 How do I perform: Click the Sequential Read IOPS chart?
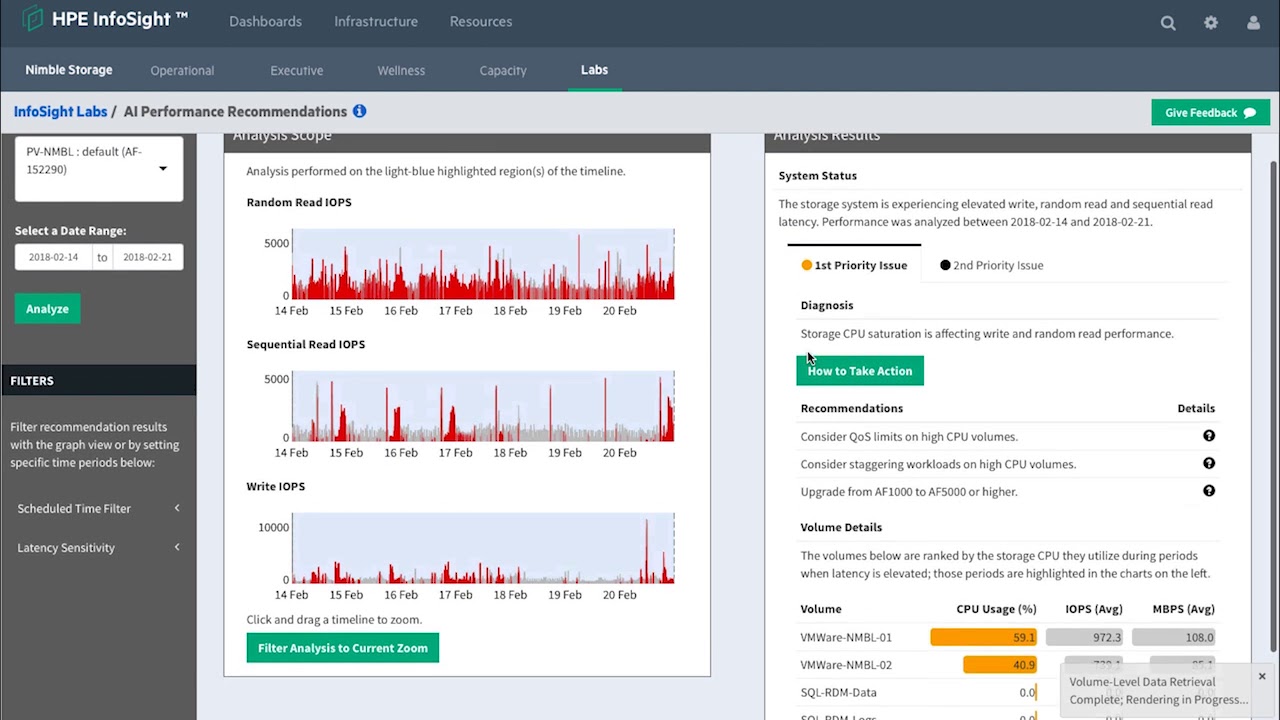[483, 407]
